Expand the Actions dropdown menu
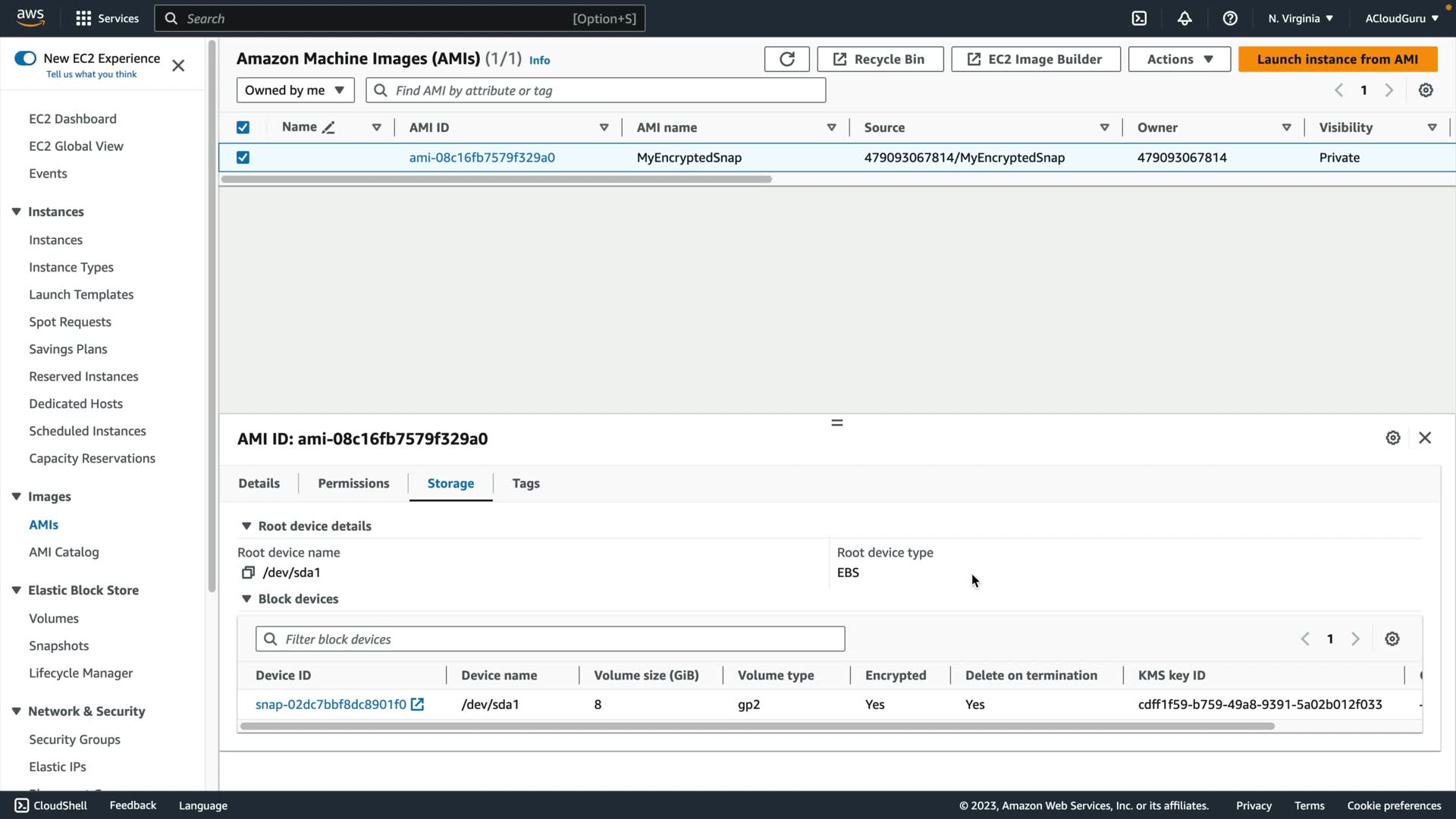 click(1179, 59)
